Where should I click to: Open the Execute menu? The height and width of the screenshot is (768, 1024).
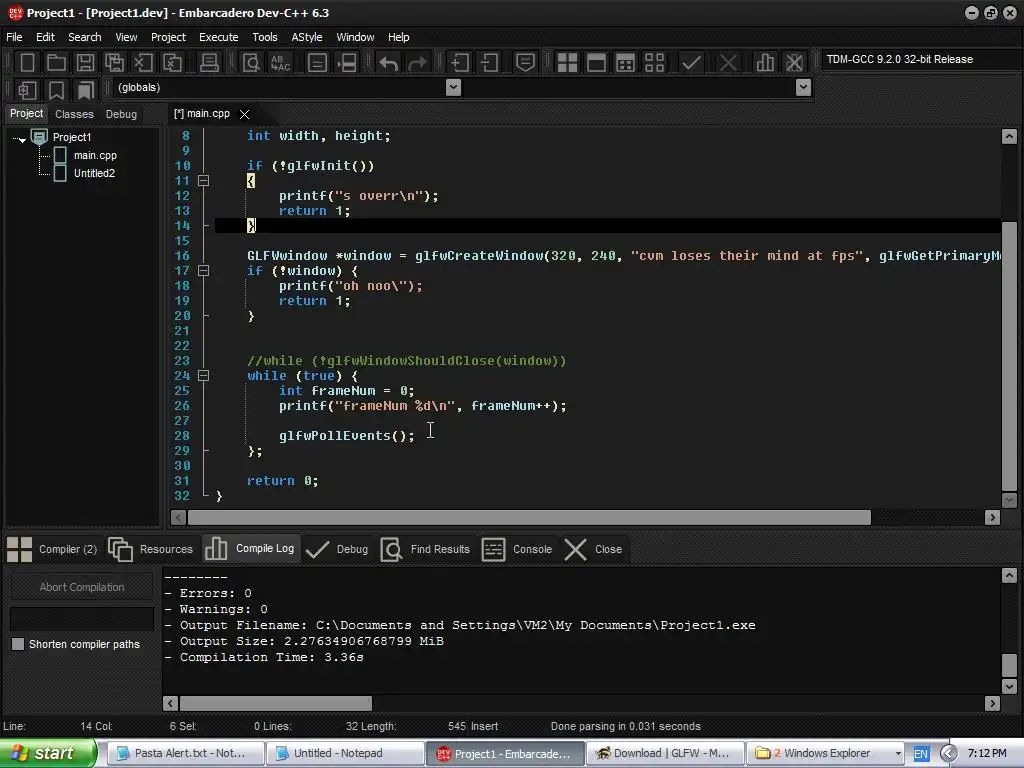click(x=219, y=37)
